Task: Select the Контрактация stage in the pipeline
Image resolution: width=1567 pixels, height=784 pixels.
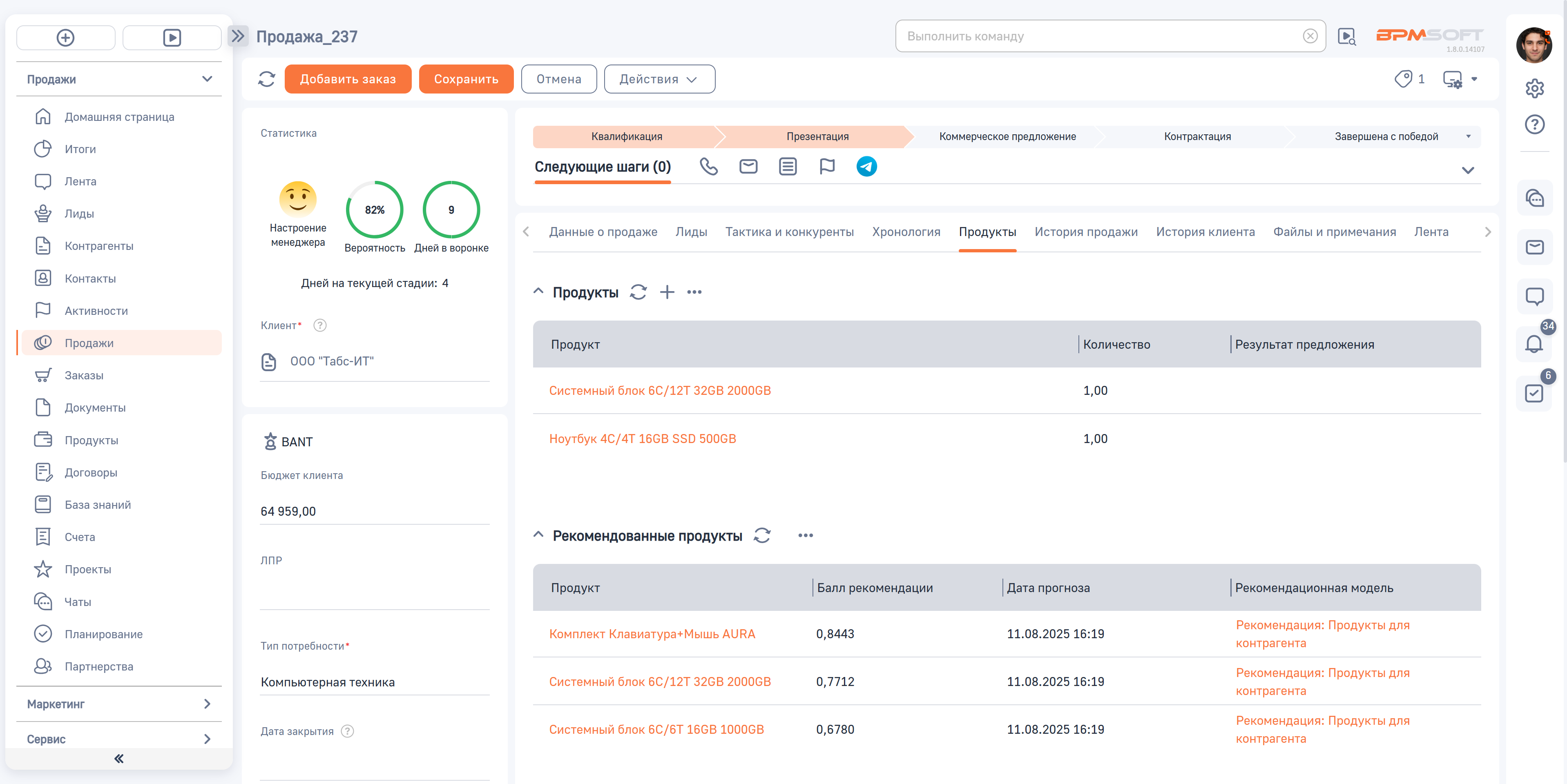Action: (1197, 136)
